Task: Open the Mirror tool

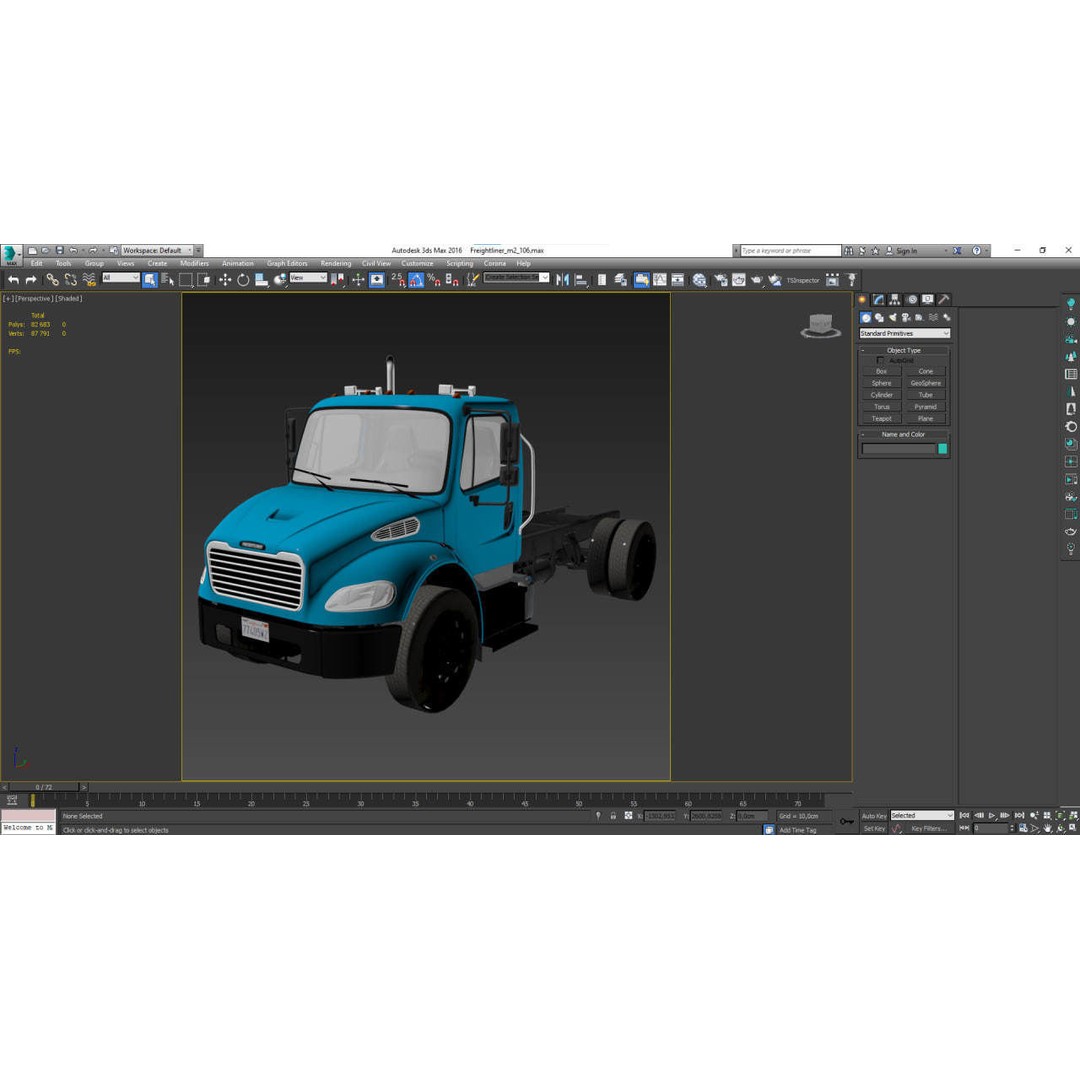Action: click(x=562, y=280)
